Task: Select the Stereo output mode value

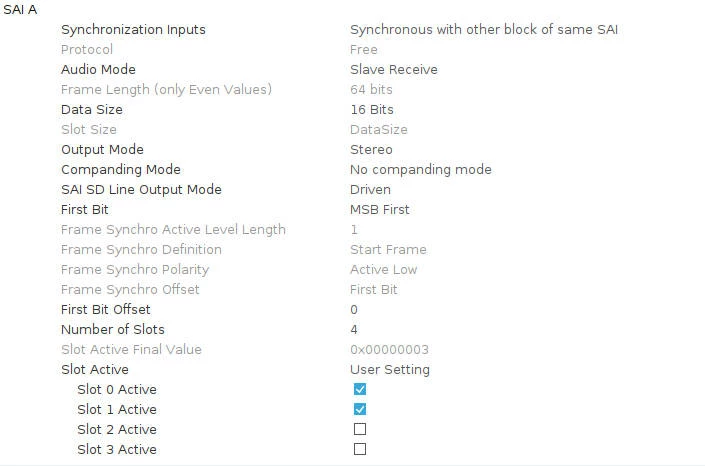Action: pyautogui.click(x=371, y=150)
